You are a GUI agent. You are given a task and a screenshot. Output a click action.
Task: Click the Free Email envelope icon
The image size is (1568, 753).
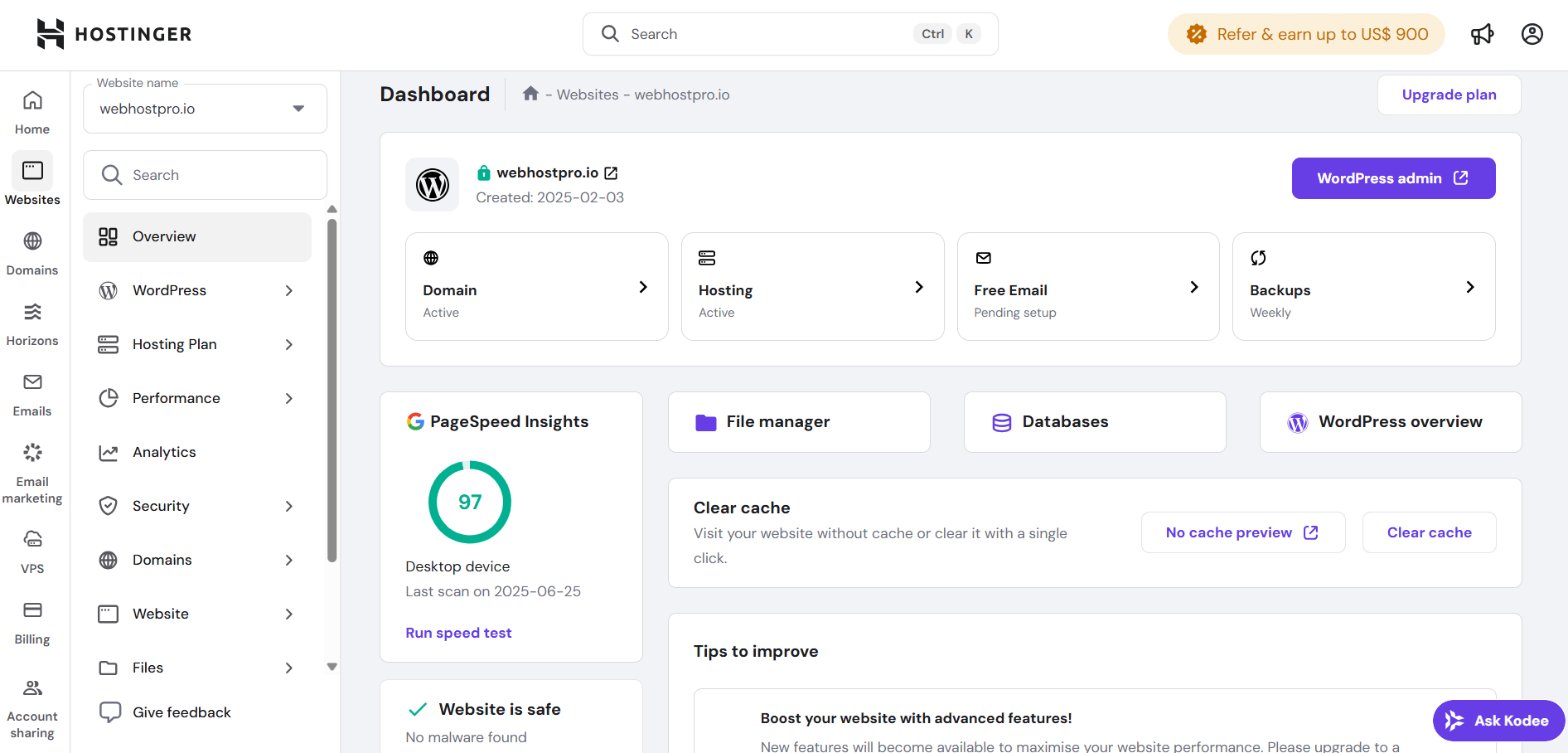[x=984, y=258]
